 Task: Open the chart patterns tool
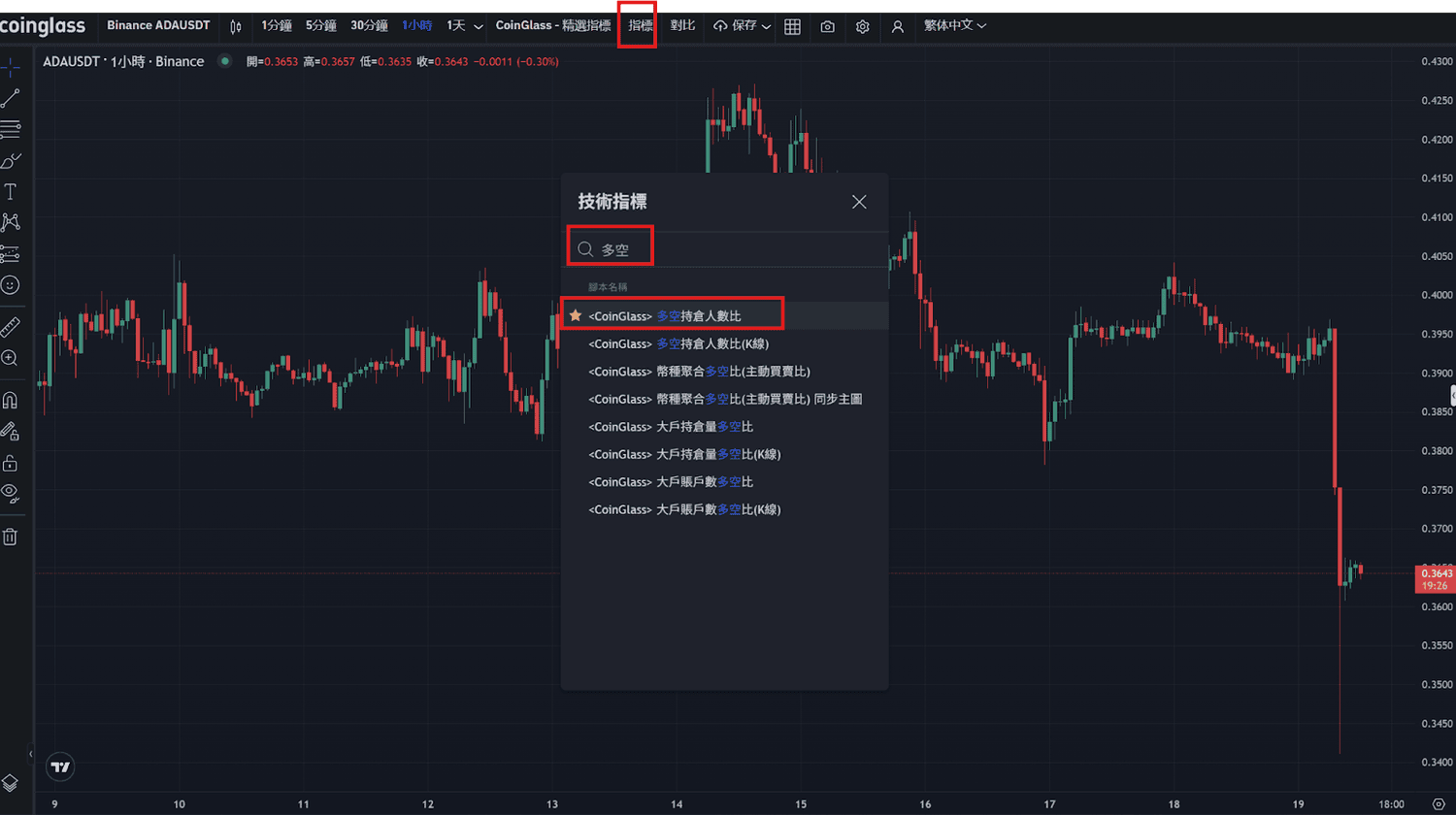click(x=10, y=222)
